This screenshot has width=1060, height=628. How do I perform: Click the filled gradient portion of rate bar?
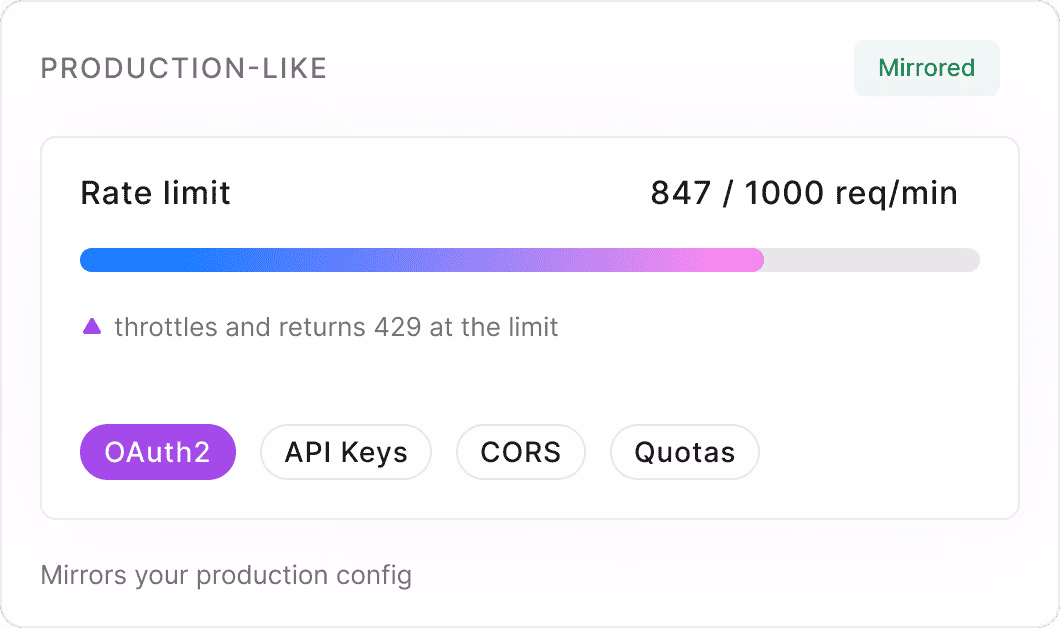pos(422,260)
